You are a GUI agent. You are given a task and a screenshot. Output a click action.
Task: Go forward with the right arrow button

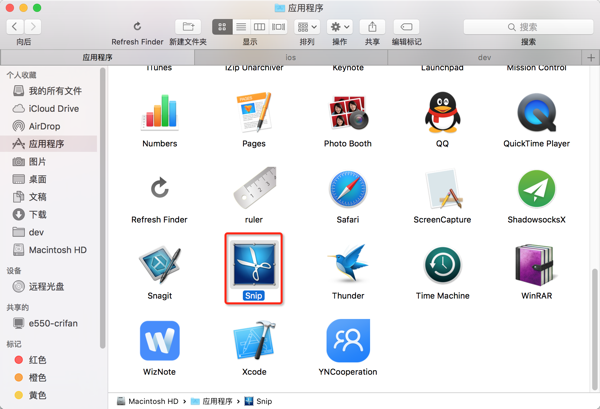[x=33, y=27]
